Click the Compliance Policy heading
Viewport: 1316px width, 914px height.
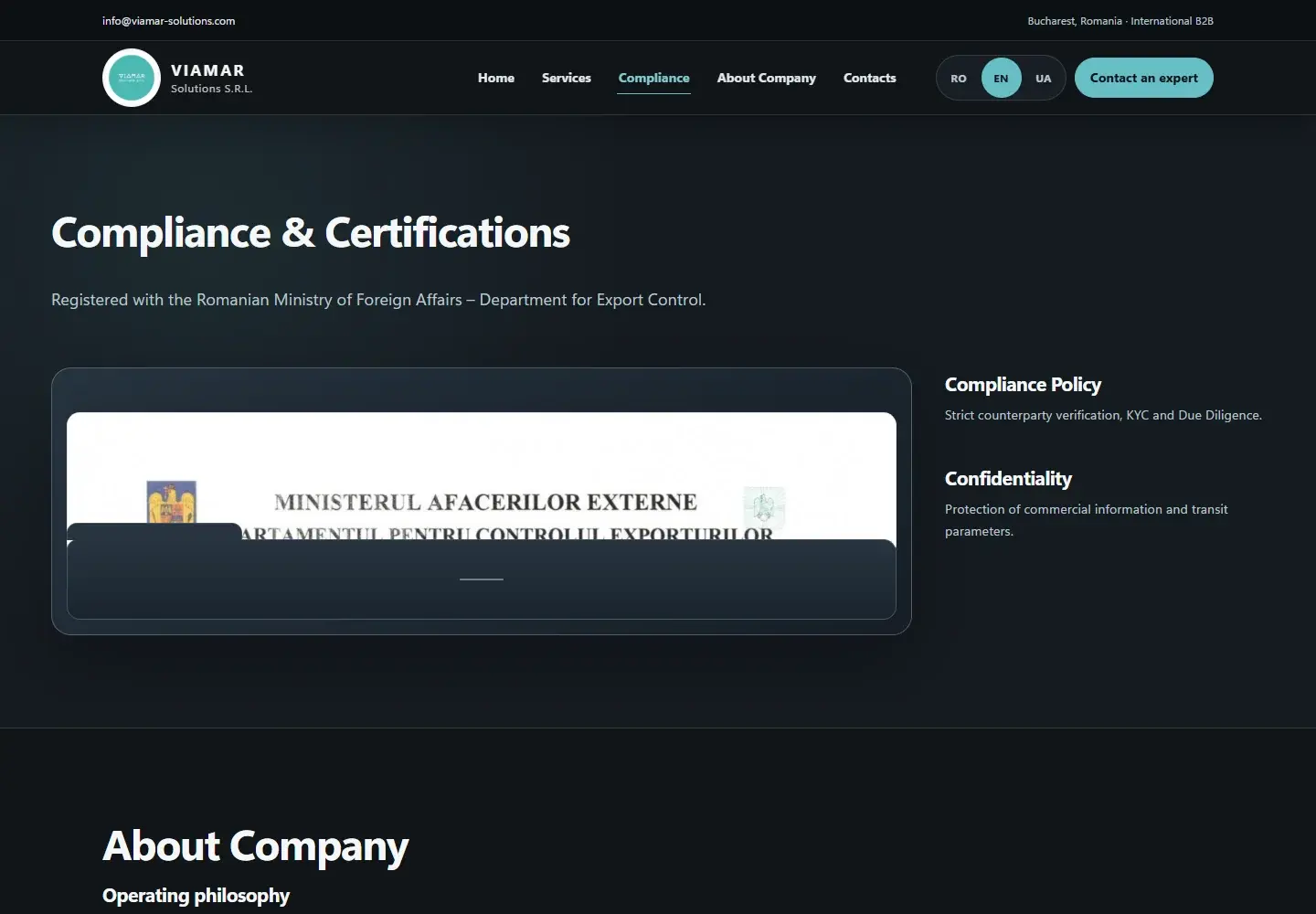pos(1023,385)
